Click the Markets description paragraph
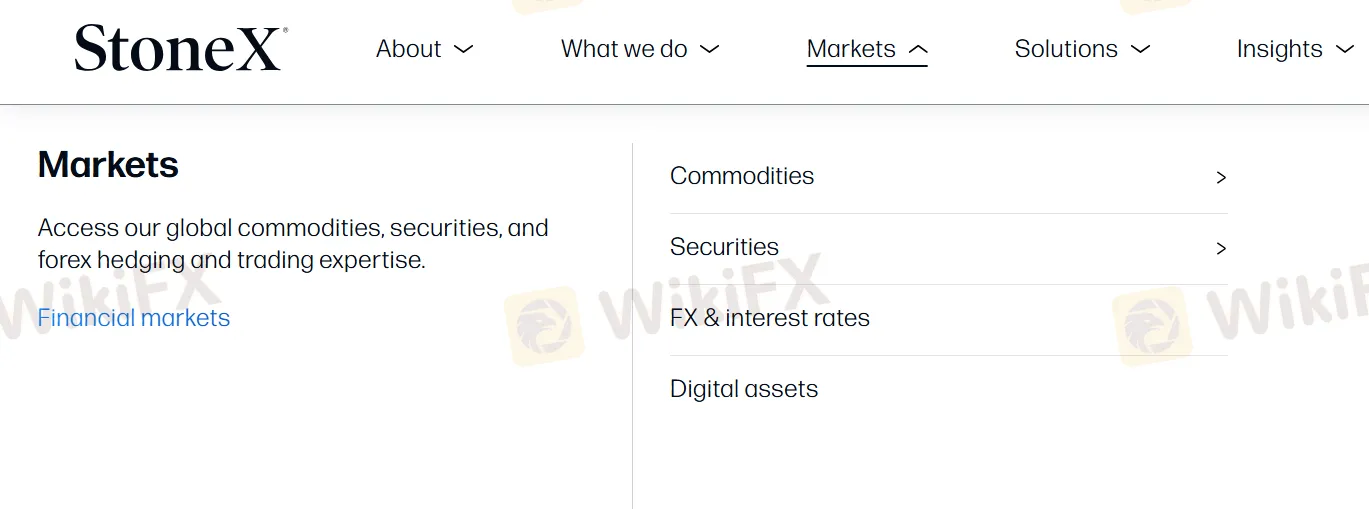1369x509 pixels. tap(293, 244)
